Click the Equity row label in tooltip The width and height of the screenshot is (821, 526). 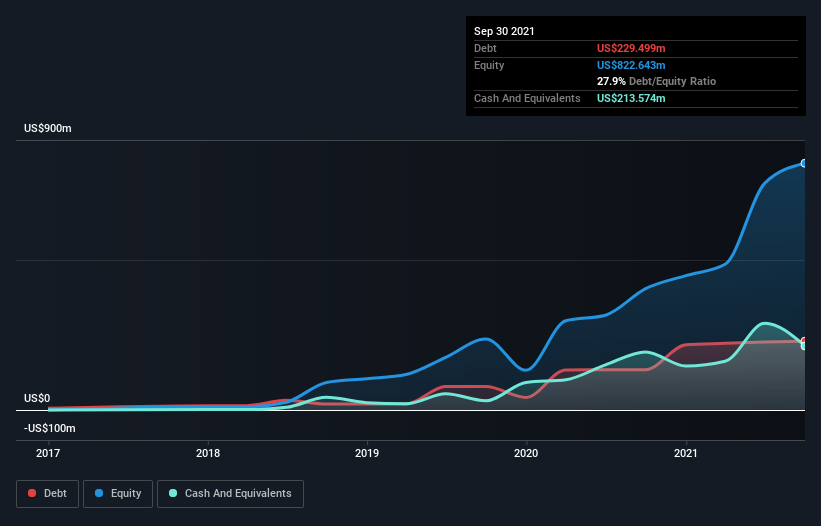[489, 65]
